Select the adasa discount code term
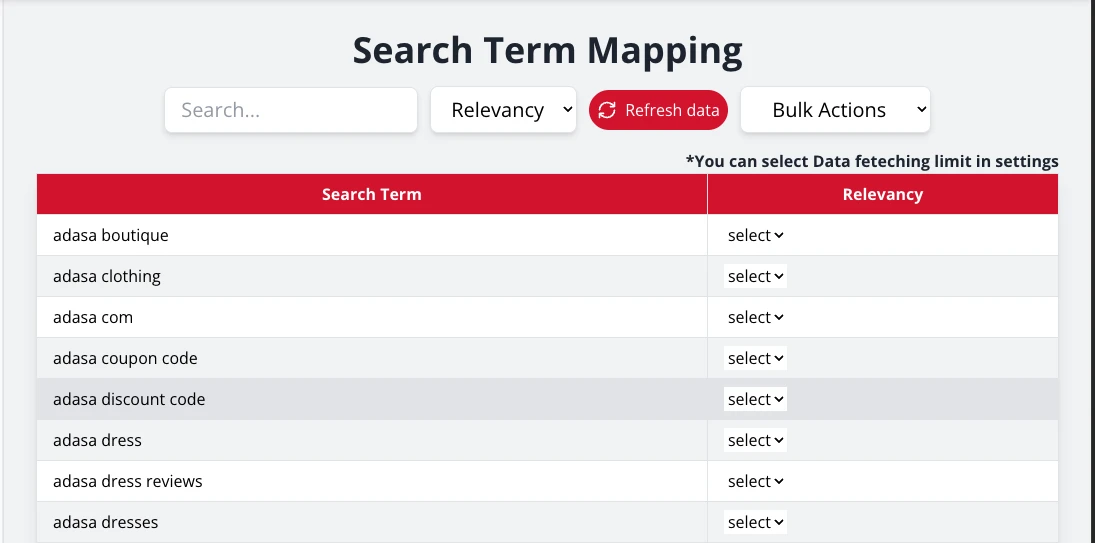 pyautogui.click(x=129, y=400)
